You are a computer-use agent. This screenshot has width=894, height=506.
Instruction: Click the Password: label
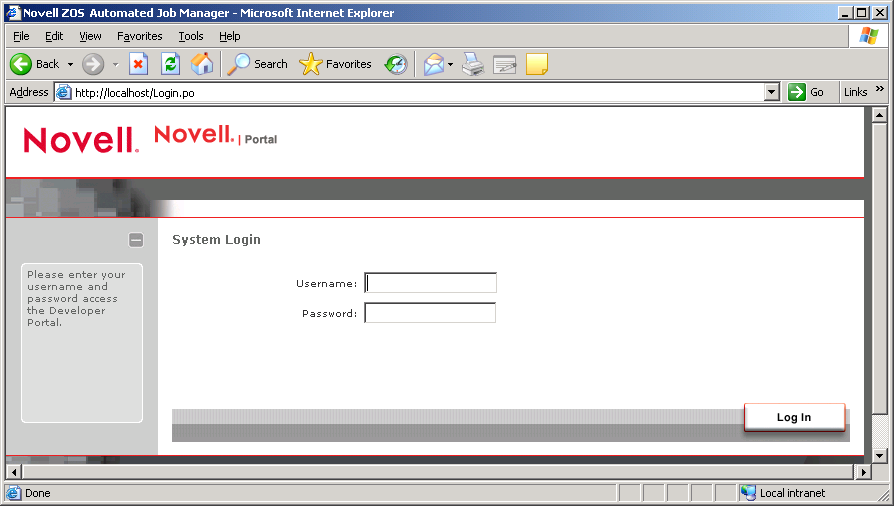click(x=329, y=313)
